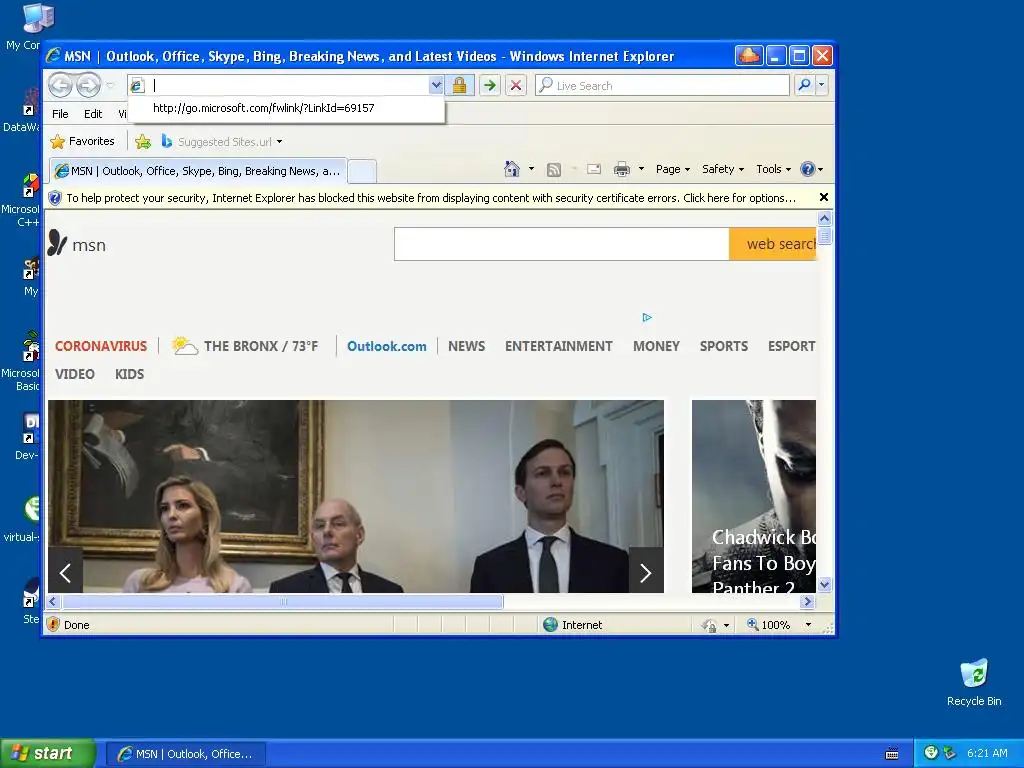Click the horizontal scrollbar right arrow
This screenshot has height=768, width=1024.
[807, 601]
